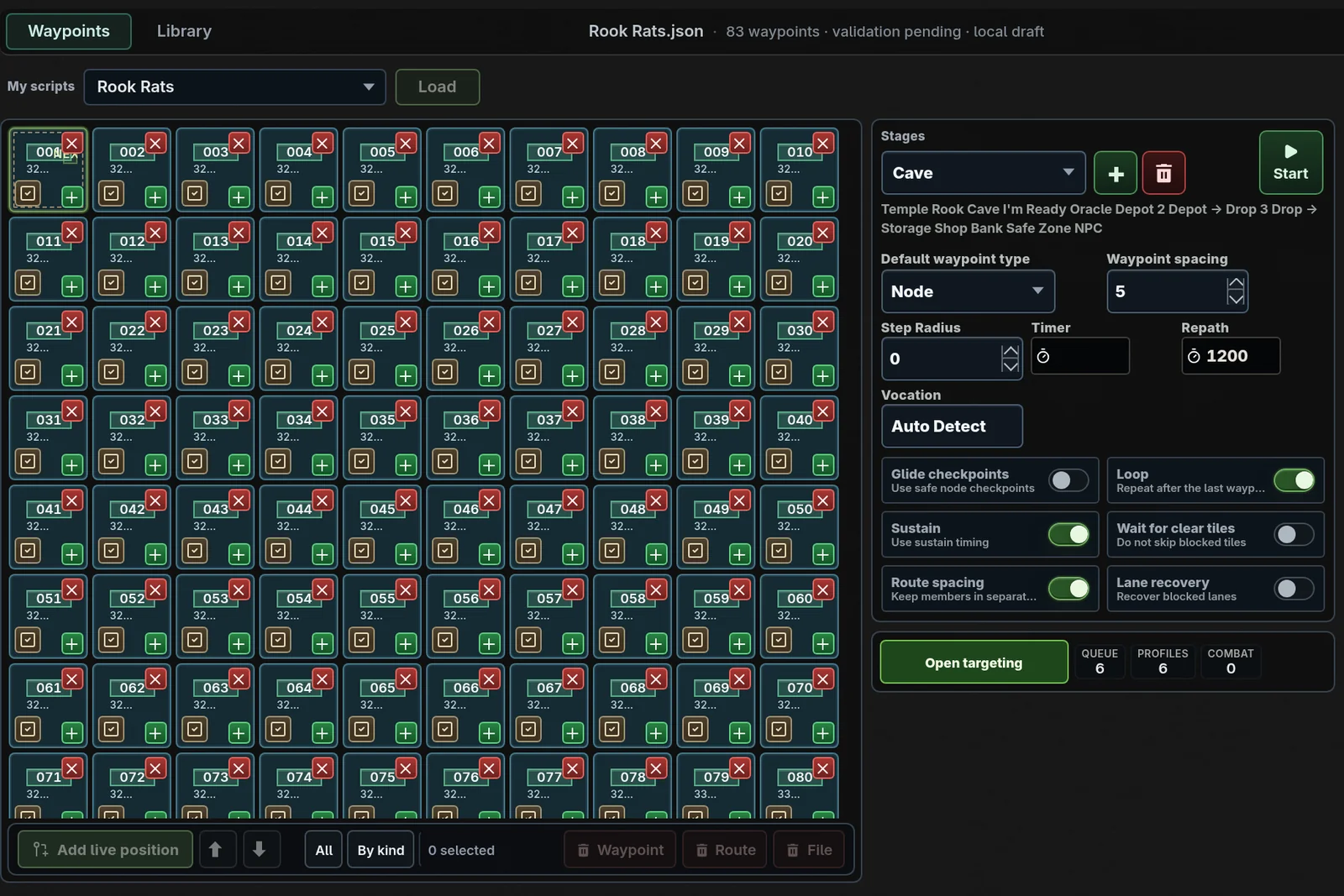Image resolution: width=1344 pixels, height=896 pixels.
Task: Enable the Lane recovery switch
Action: pyautogui.click(x=1294, y=589)
